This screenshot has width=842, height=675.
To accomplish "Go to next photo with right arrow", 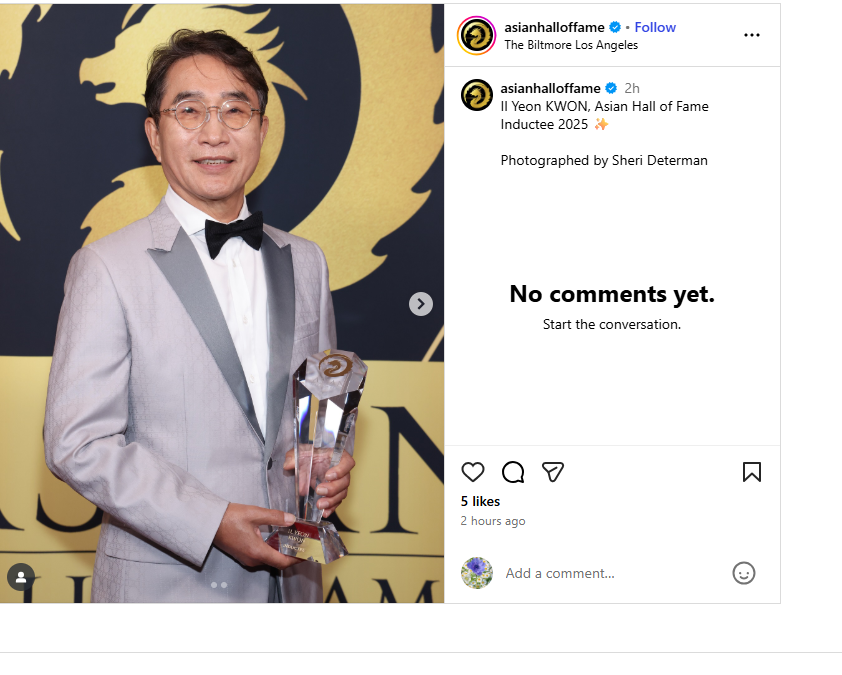I will coord(421,304).
